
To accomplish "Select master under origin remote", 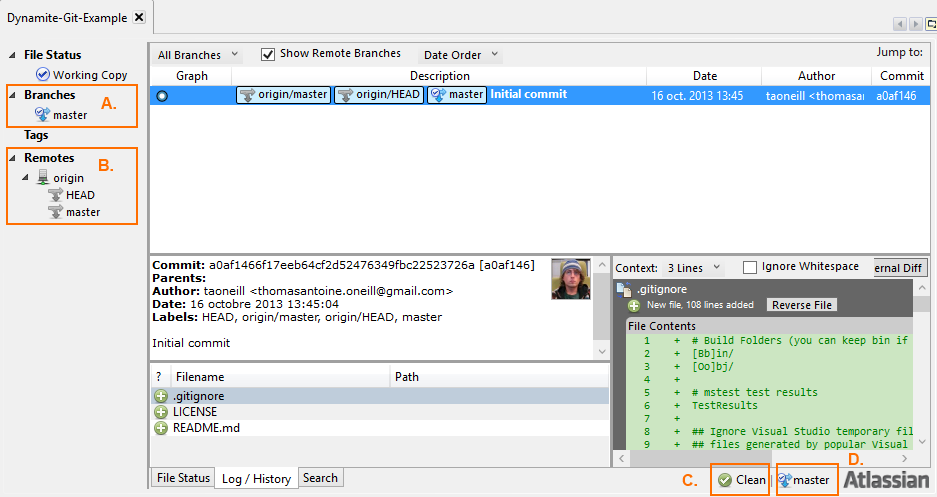I will click(83, 212).
